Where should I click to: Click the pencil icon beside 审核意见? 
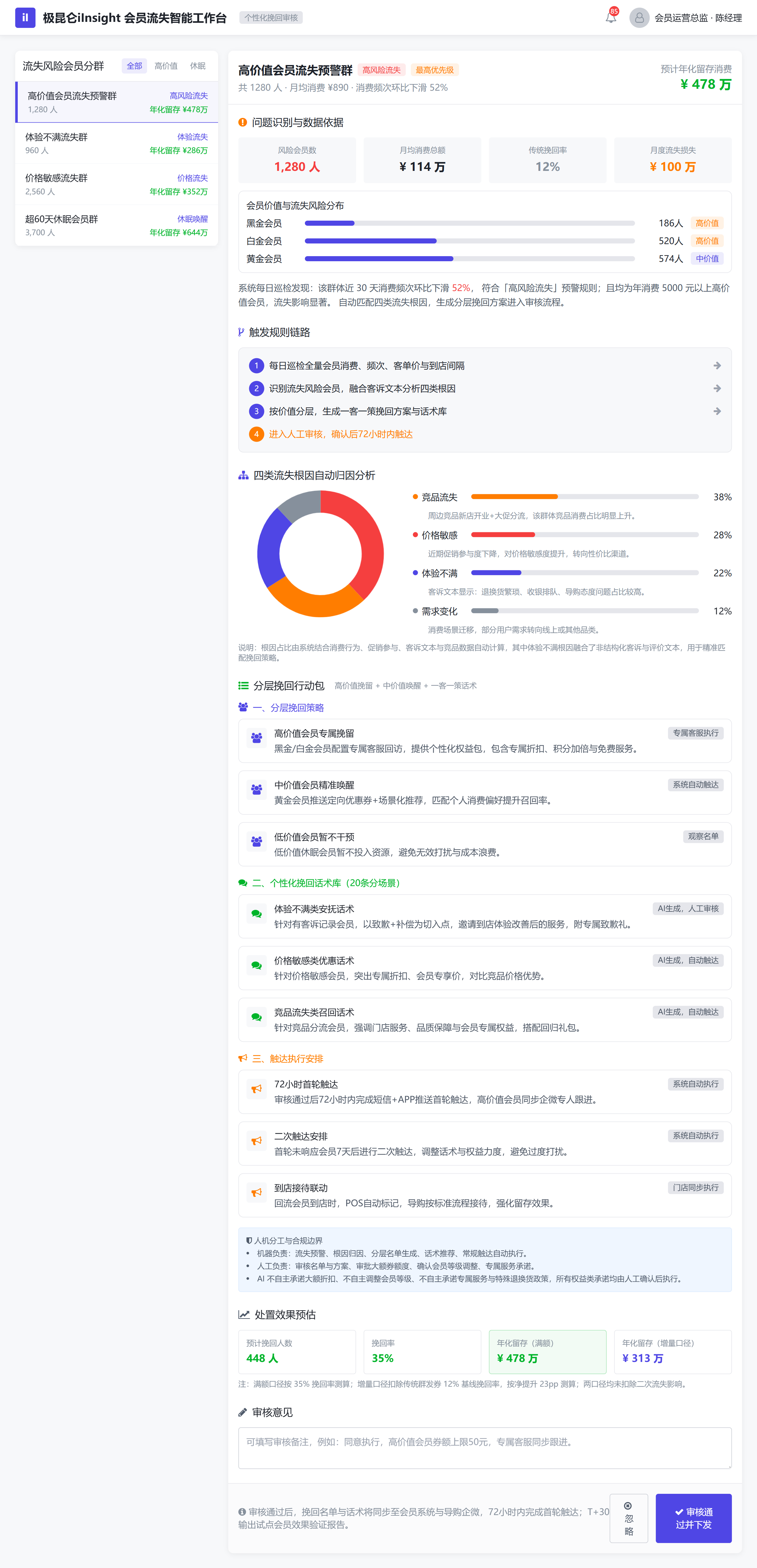tap(242, 1412)
